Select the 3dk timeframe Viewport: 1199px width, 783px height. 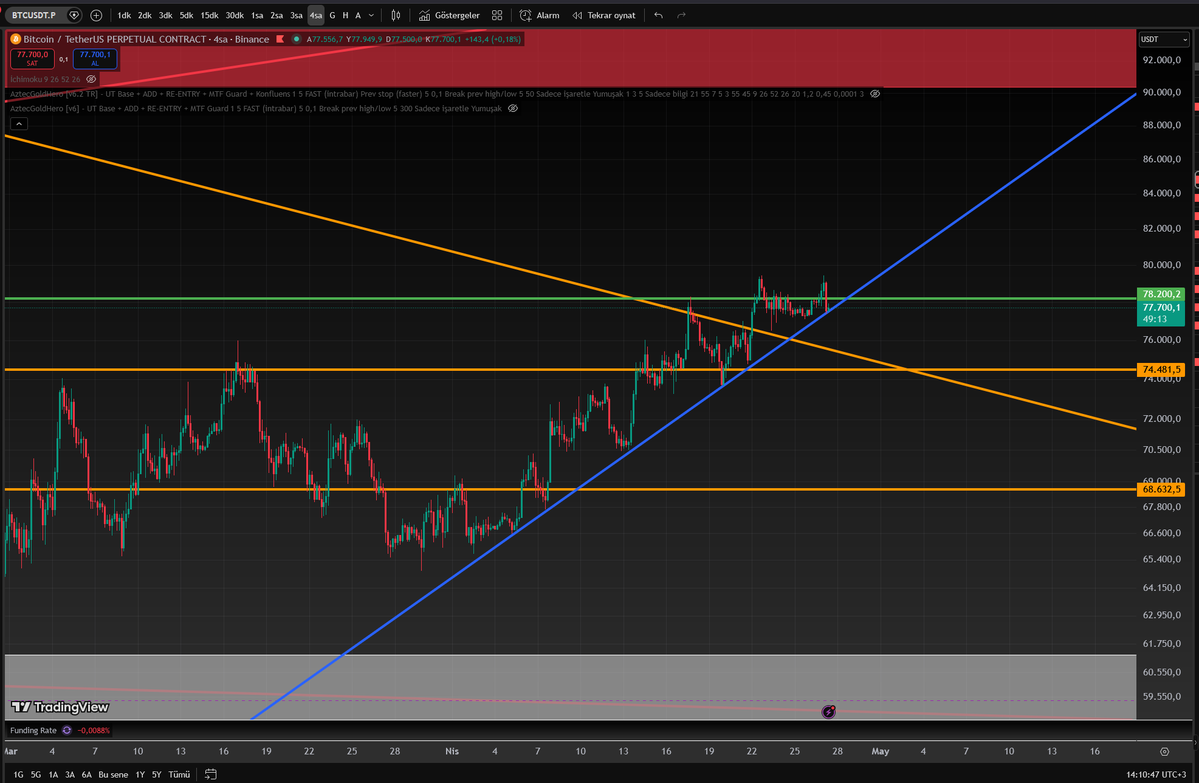click(x=165, y=15)
